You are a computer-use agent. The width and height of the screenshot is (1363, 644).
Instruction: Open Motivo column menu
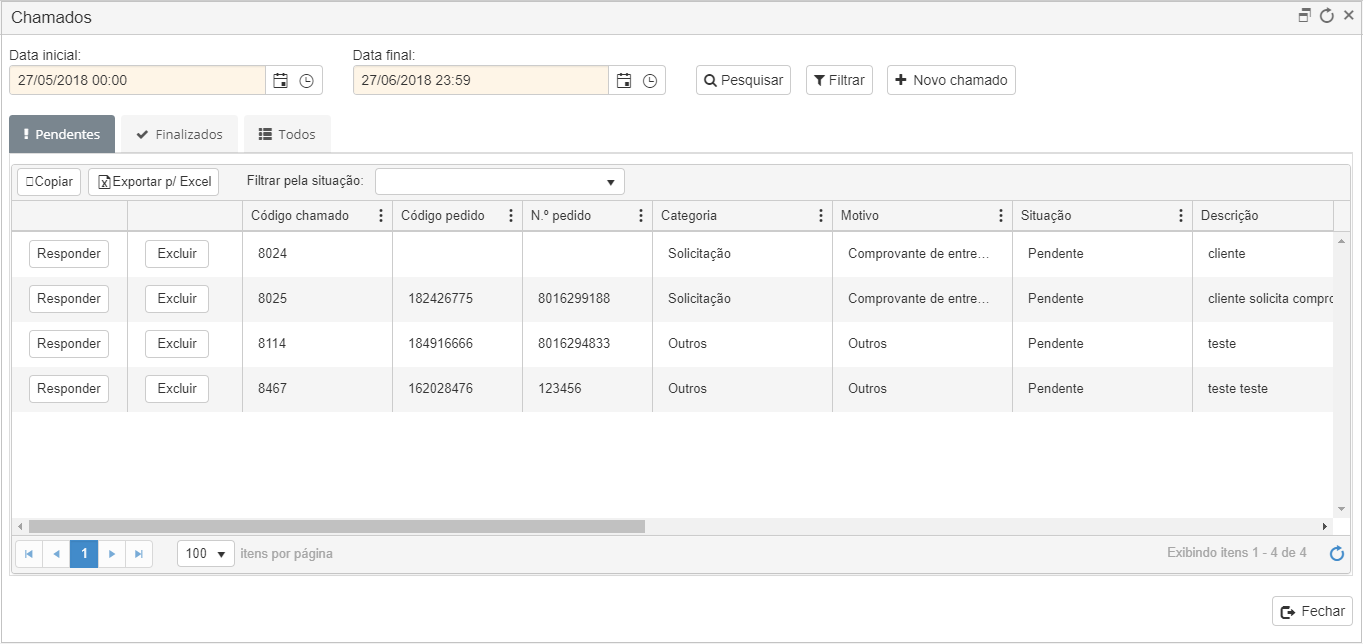1000,216
